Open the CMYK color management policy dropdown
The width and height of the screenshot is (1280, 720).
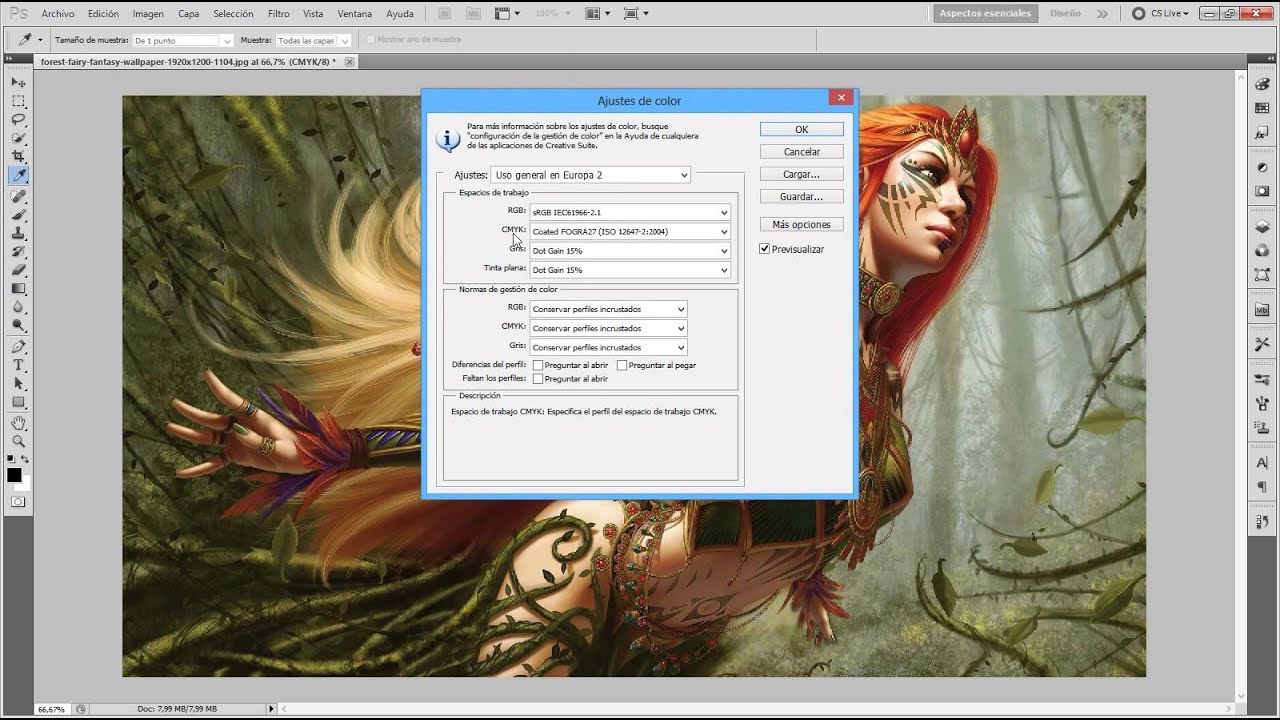point(608,328)
